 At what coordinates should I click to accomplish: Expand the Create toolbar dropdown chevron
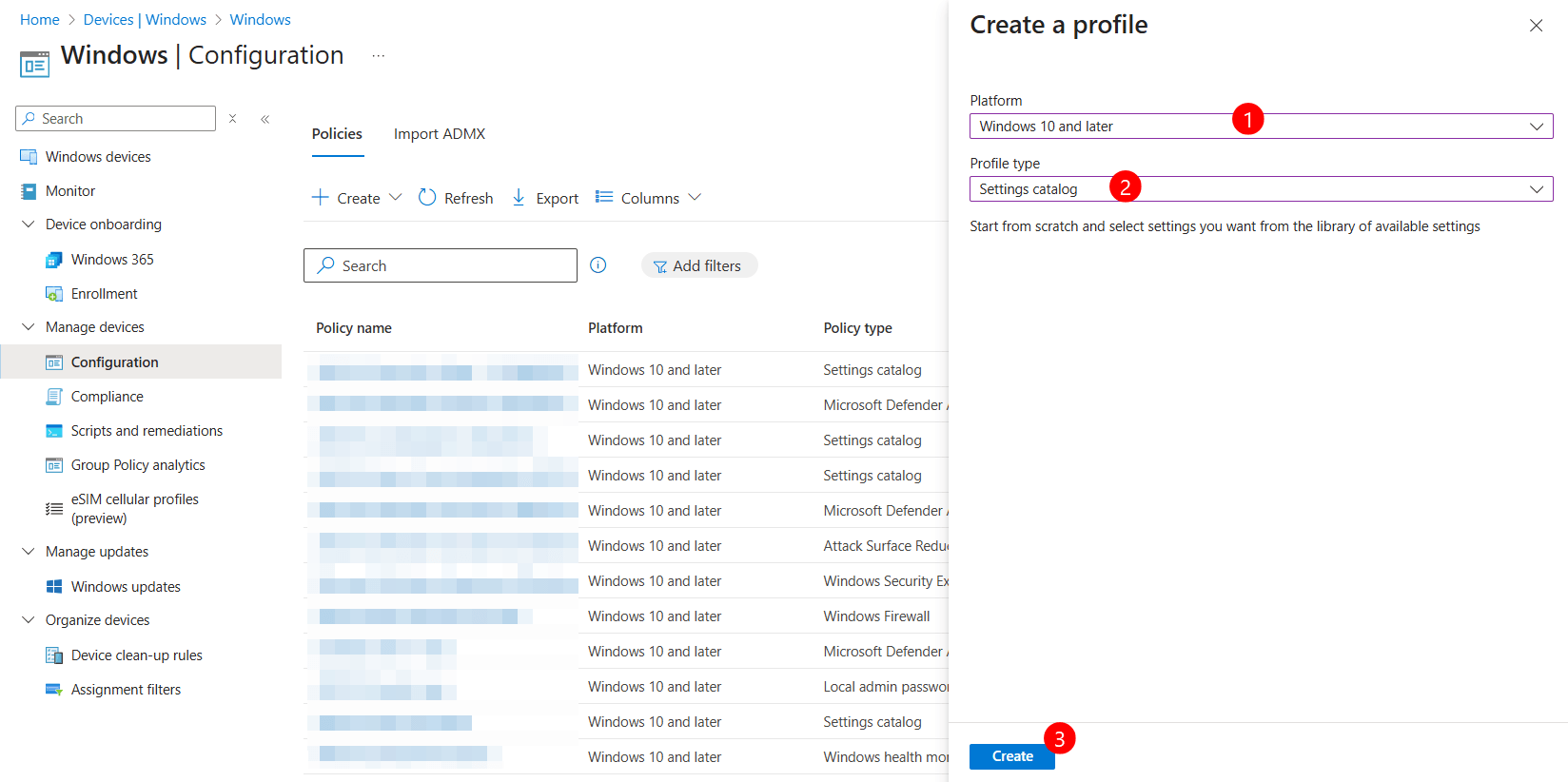[396, 197]
